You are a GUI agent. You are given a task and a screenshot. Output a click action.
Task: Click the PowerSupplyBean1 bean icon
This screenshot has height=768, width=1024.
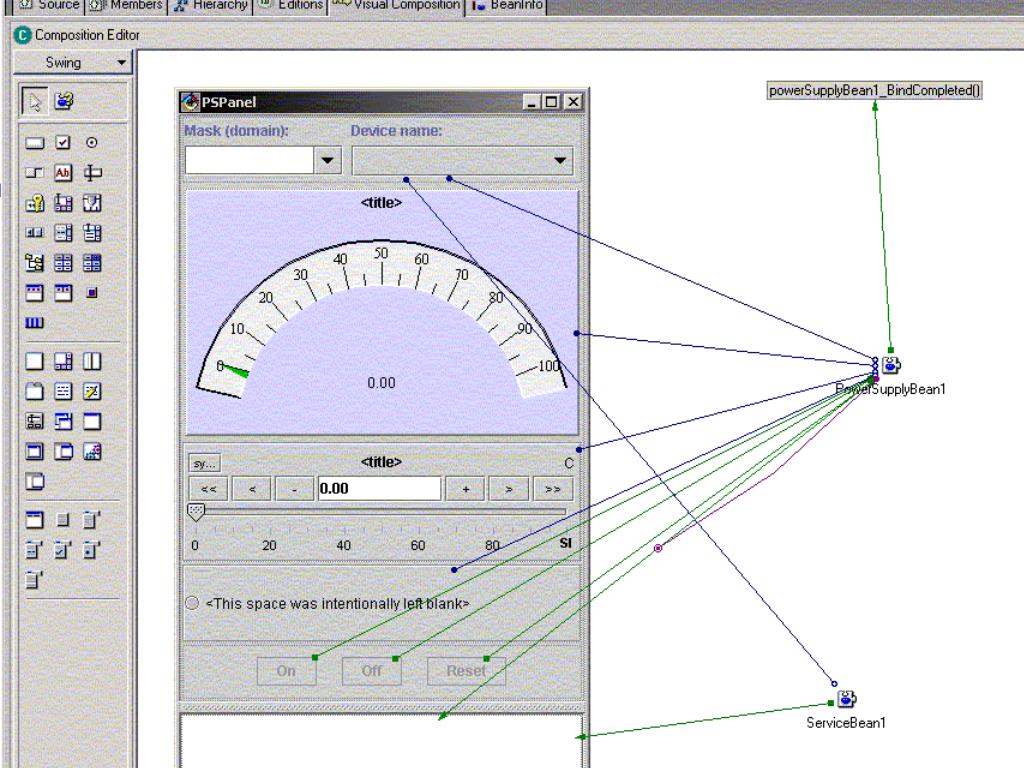point(891,366)
